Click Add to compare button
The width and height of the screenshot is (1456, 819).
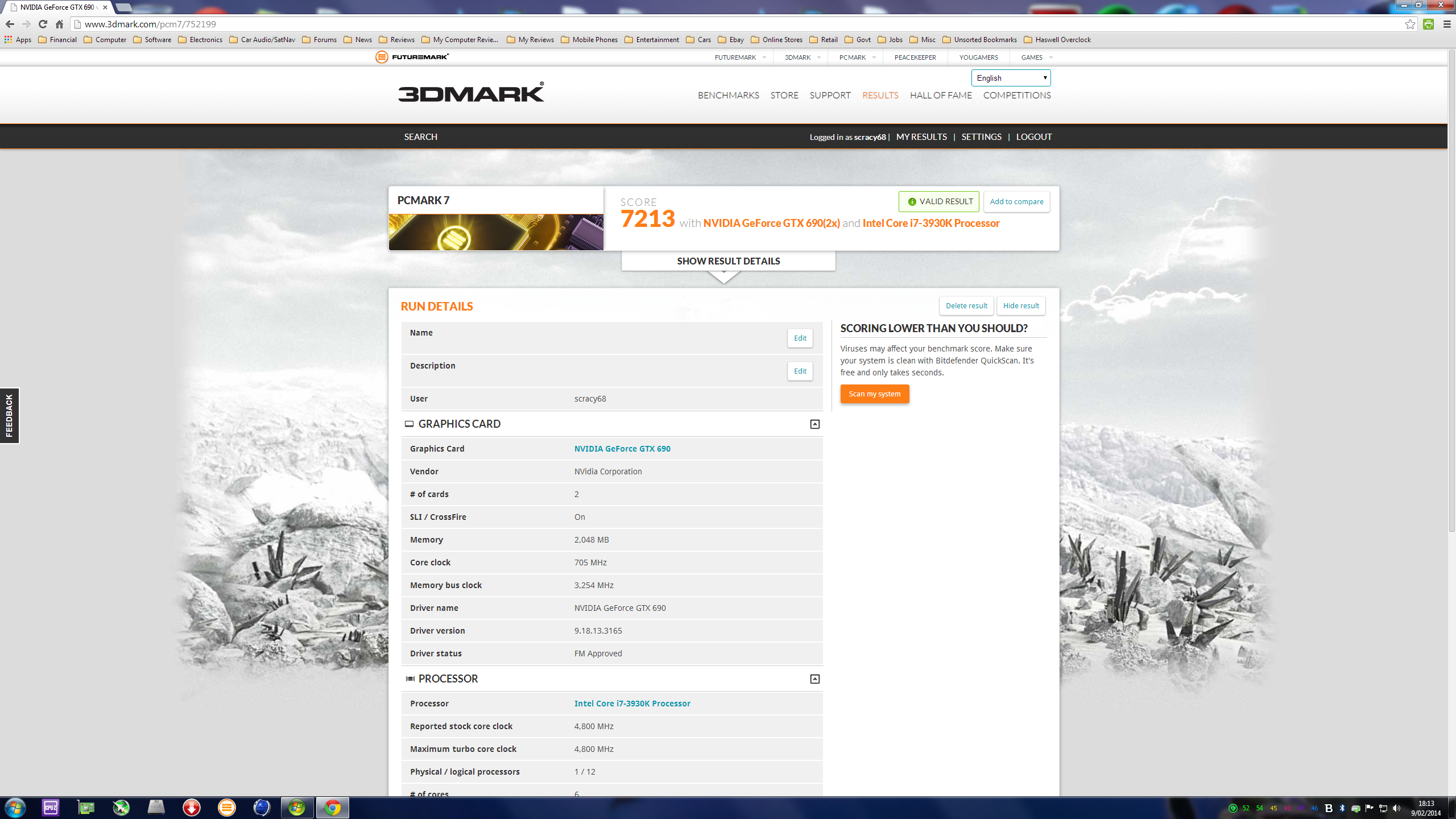point(1016,201)
